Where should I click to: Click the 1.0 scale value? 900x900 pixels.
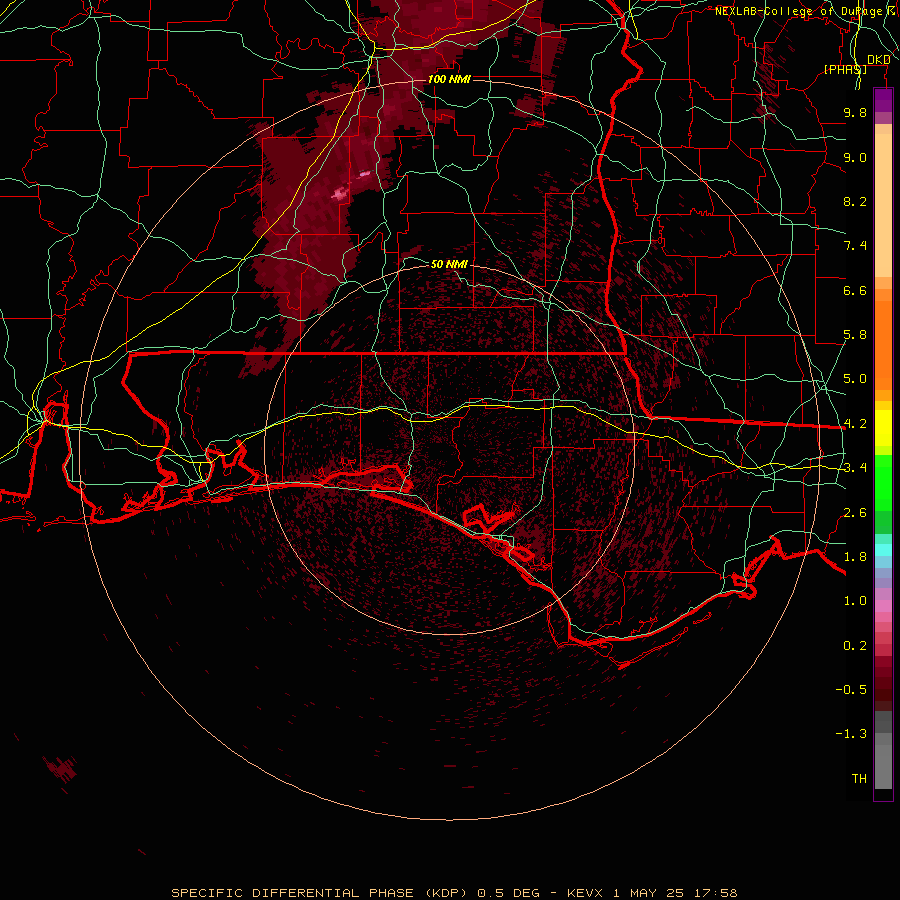point(855,601)
